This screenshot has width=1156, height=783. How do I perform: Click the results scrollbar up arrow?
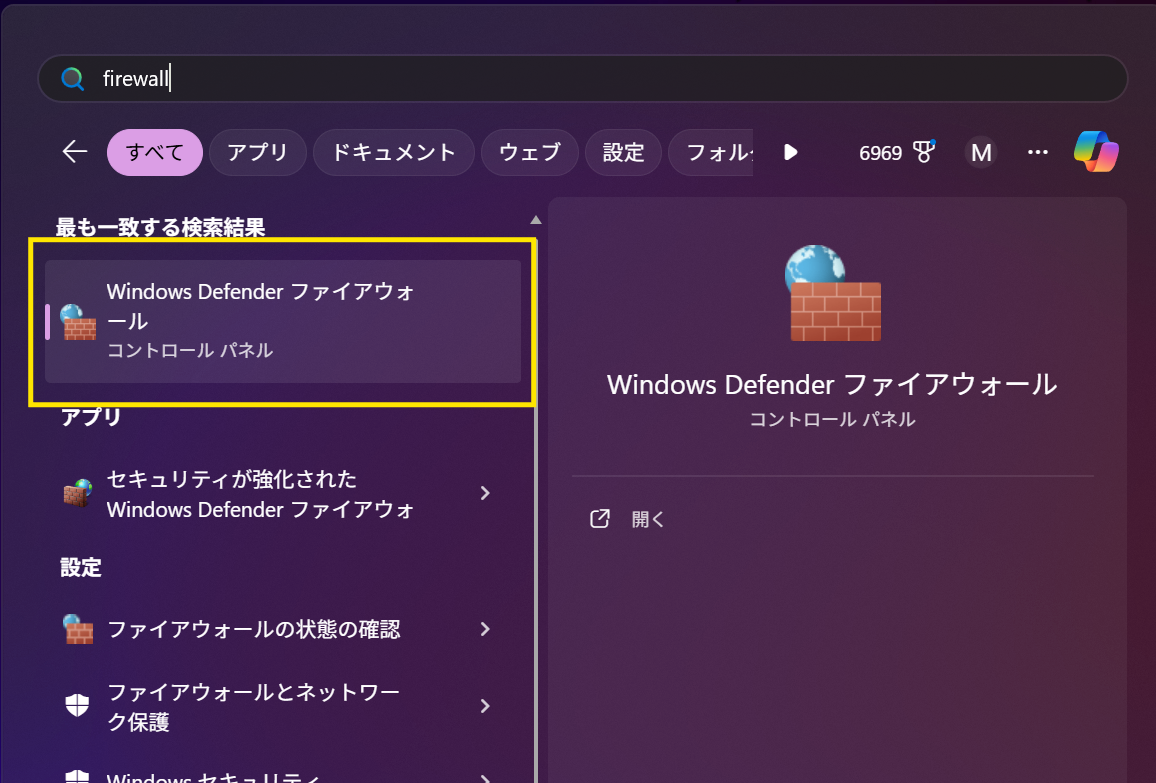click(536, 220)
